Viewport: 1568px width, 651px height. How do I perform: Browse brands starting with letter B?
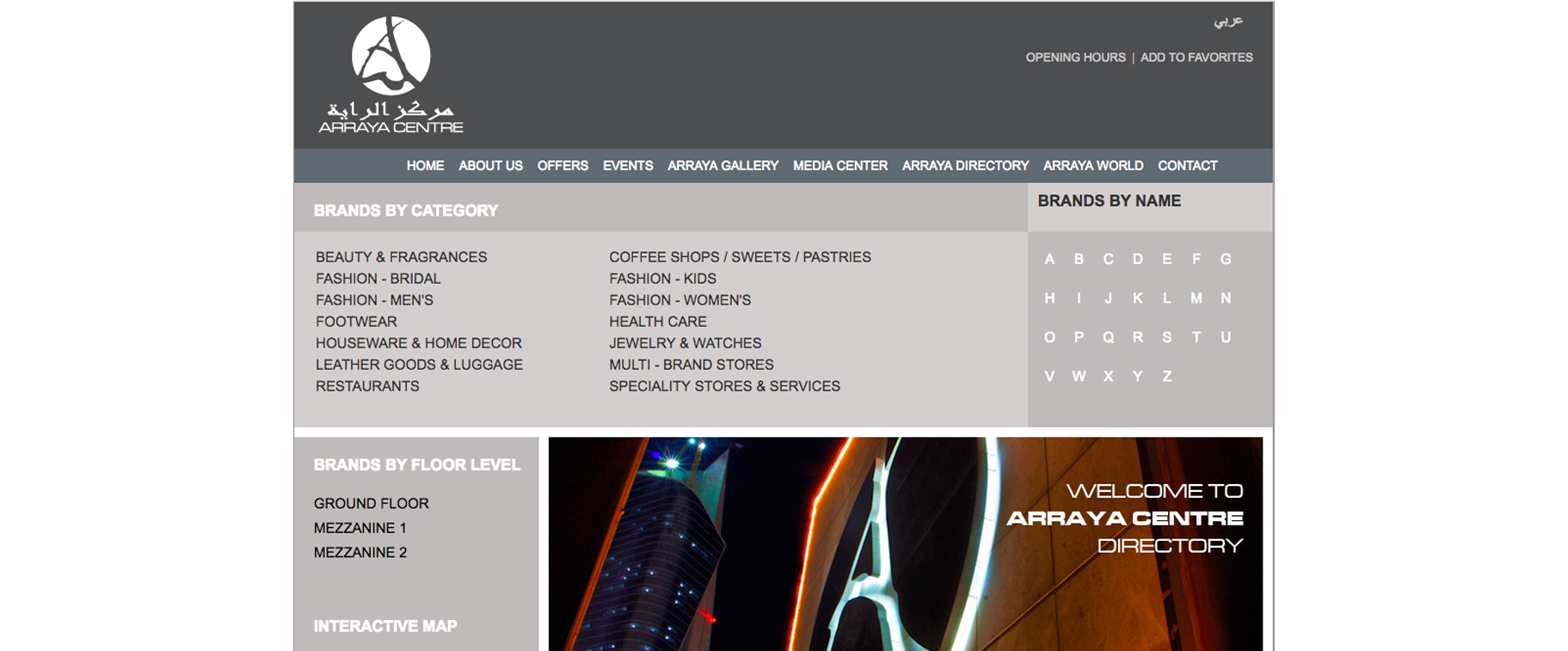click(1079, 259)
